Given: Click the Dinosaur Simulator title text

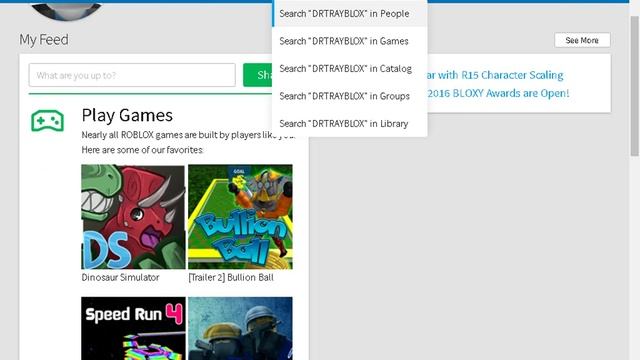Looking at the screenshot, I should pos(120,278).
